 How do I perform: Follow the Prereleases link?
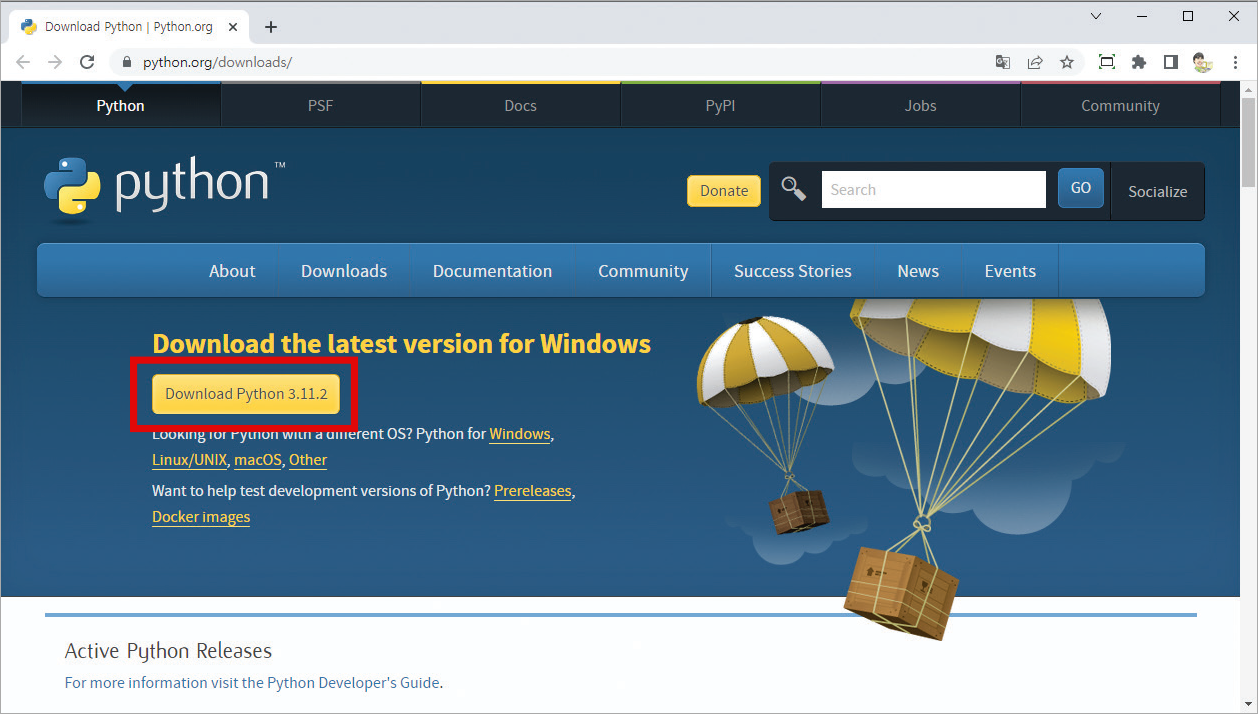click(532, 491)
